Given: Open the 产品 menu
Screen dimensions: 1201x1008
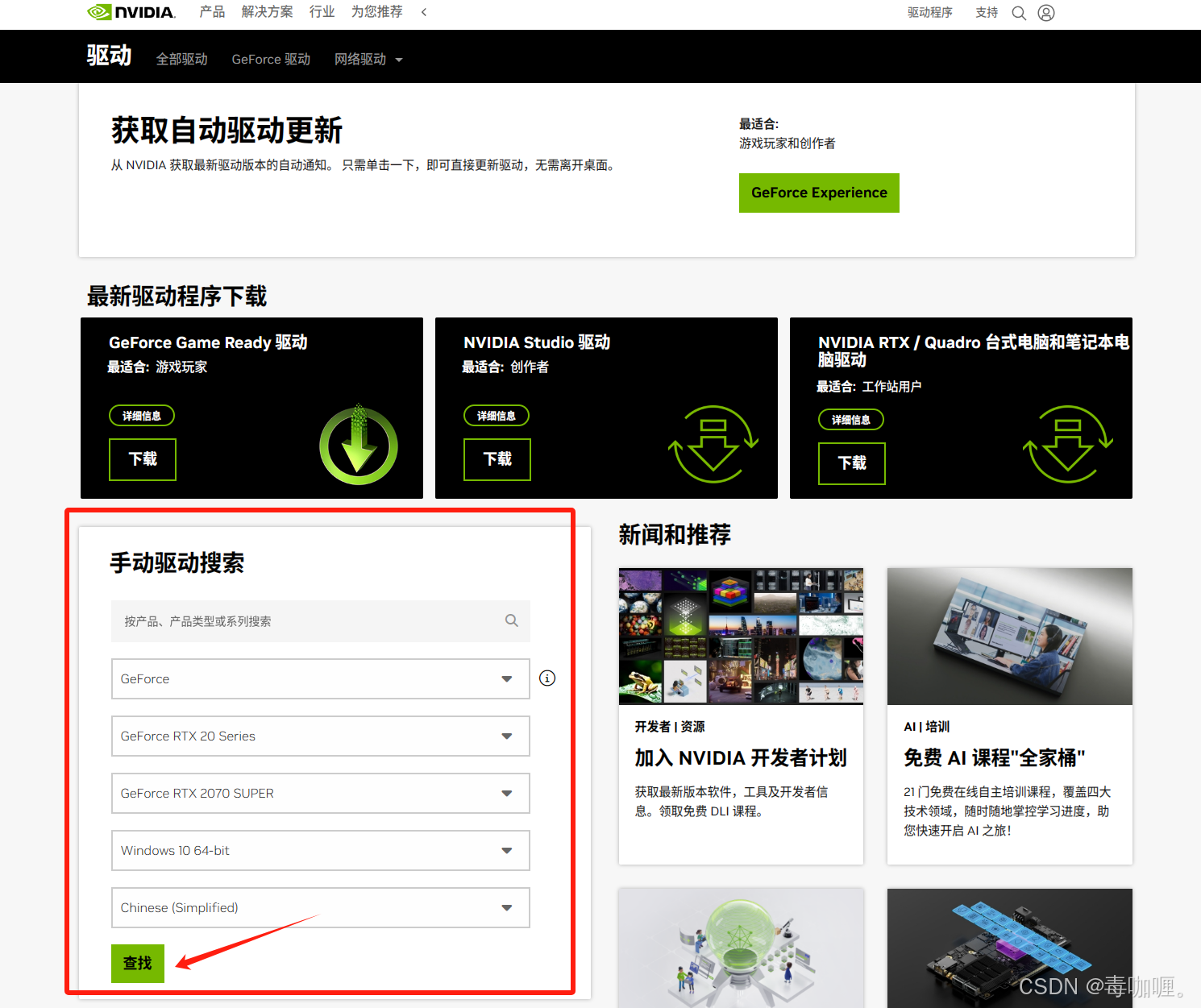Looking at the screenshot, I should (x=213, y=12).
